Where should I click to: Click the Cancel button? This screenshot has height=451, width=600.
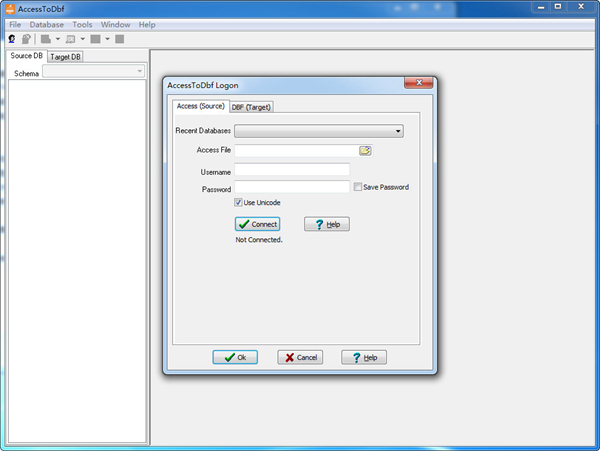300,357
